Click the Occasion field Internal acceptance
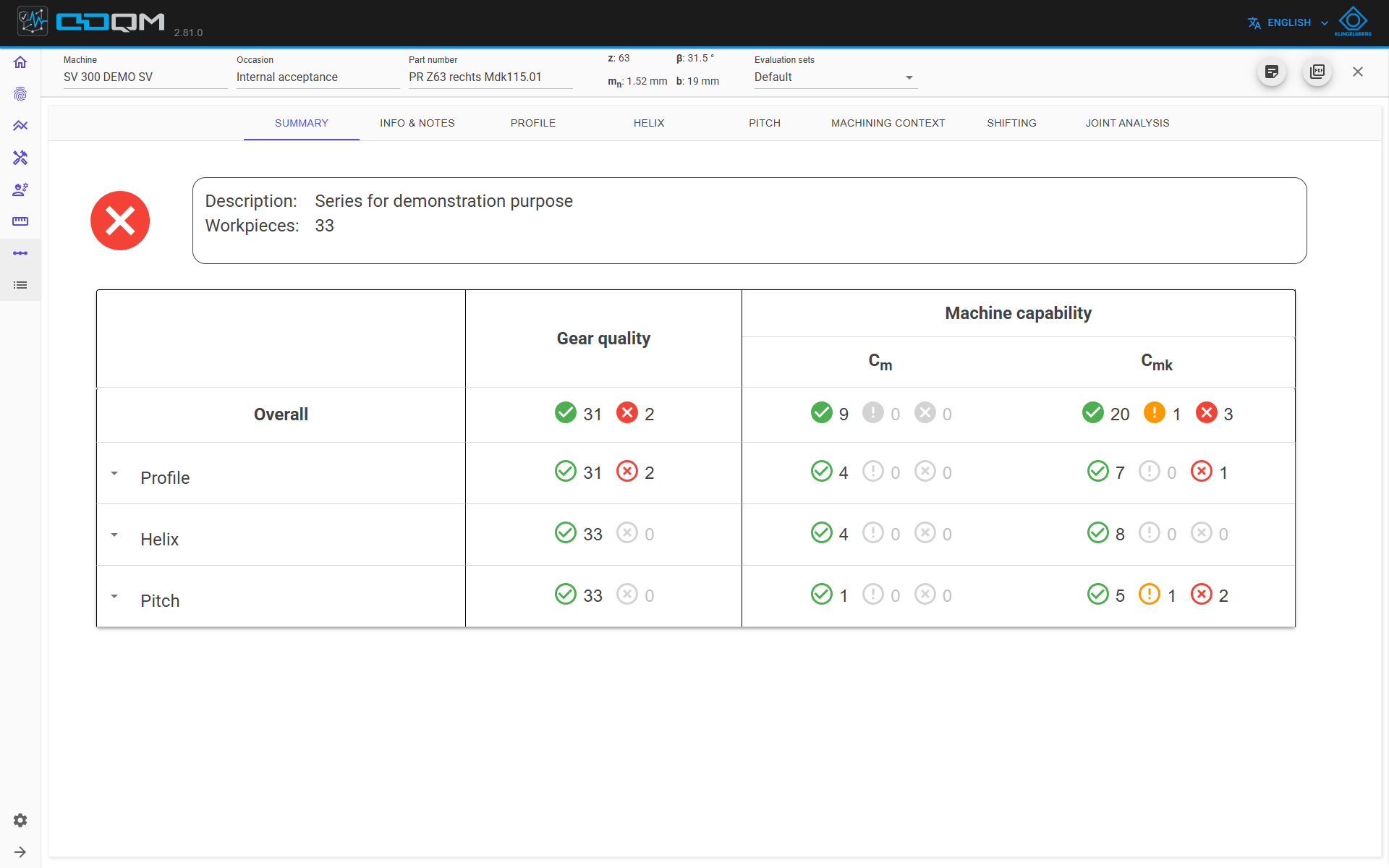The image size is (1389, 868). 318,77
